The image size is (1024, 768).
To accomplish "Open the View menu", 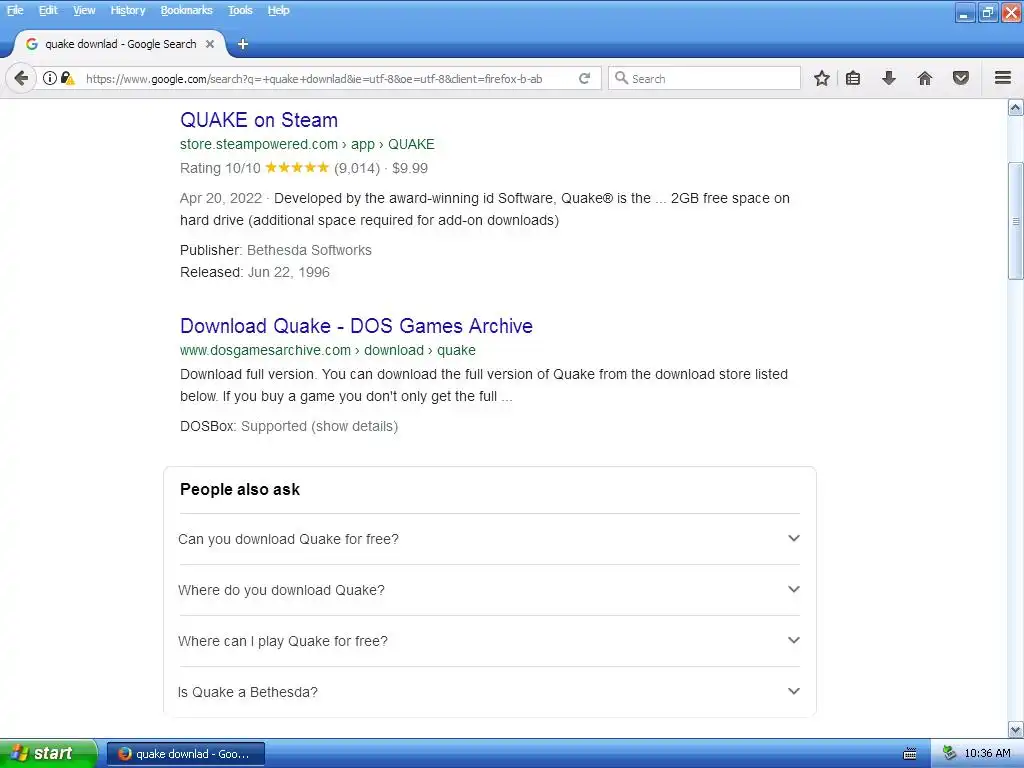I will pyautogui.click(x=84, y=10).
